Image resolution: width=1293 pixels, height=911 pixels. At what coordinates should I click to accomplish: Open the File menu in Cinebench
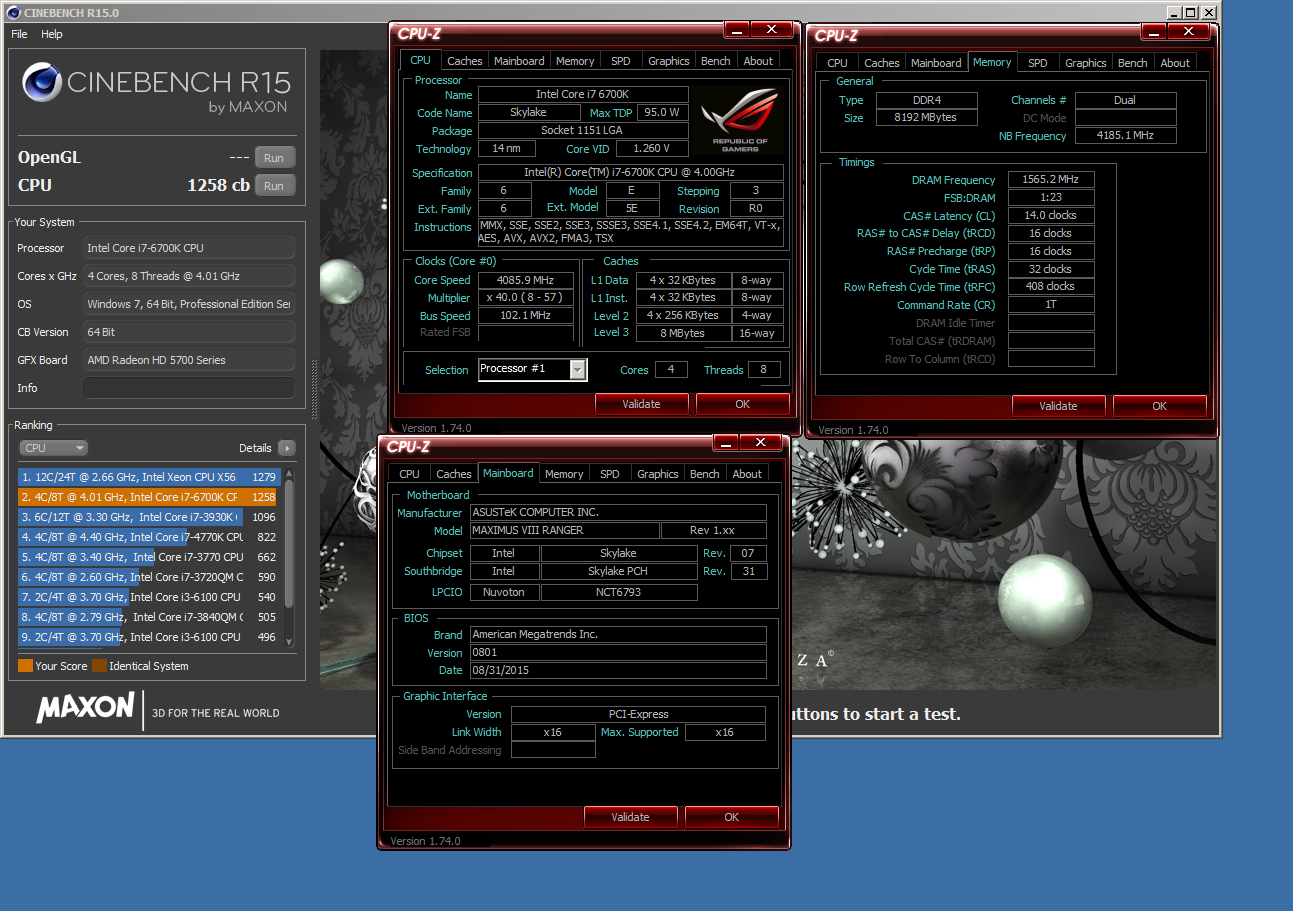coord(19,34)
